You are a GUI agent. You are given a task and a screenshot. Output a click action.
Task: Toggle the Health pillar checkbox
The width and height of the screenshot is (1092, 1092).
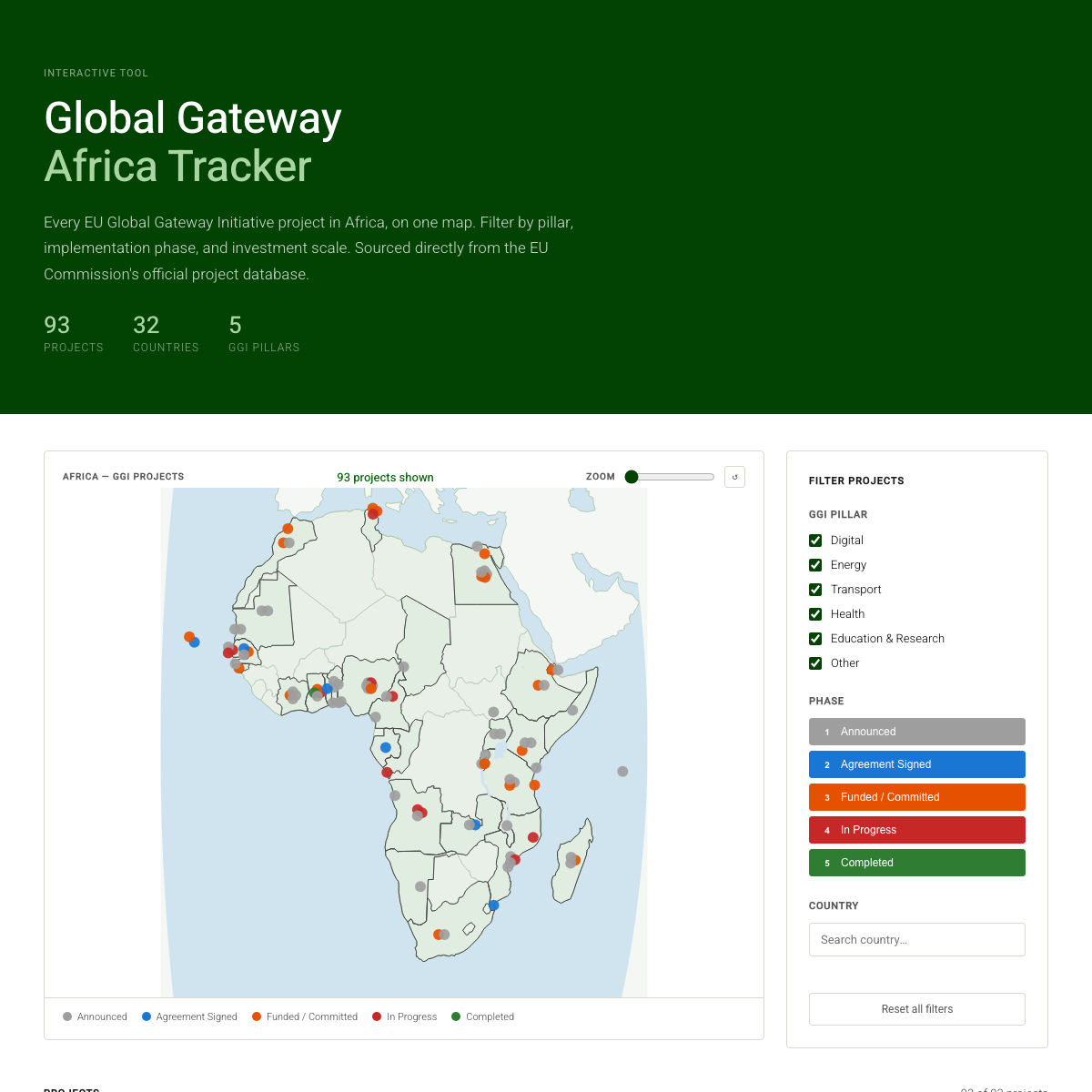814,613
